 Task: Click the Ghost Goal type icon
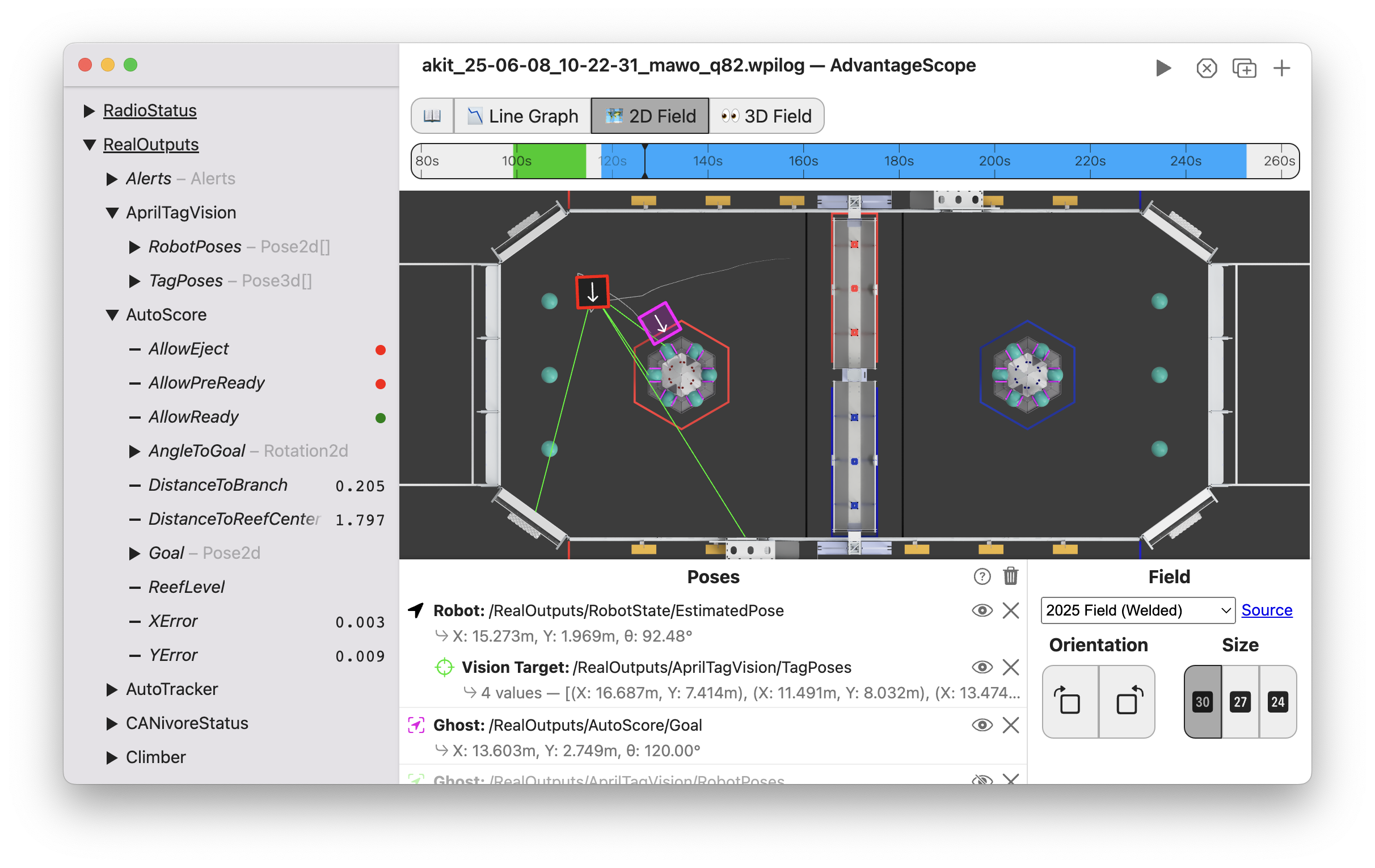(416, 726)
